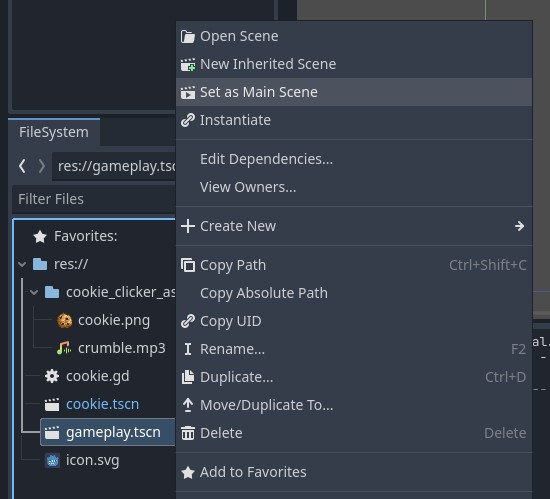Click the Open Scene folder icon
The height and width of the screenshot is (499, 550).
pyautogui.click(x=188, y=36)
